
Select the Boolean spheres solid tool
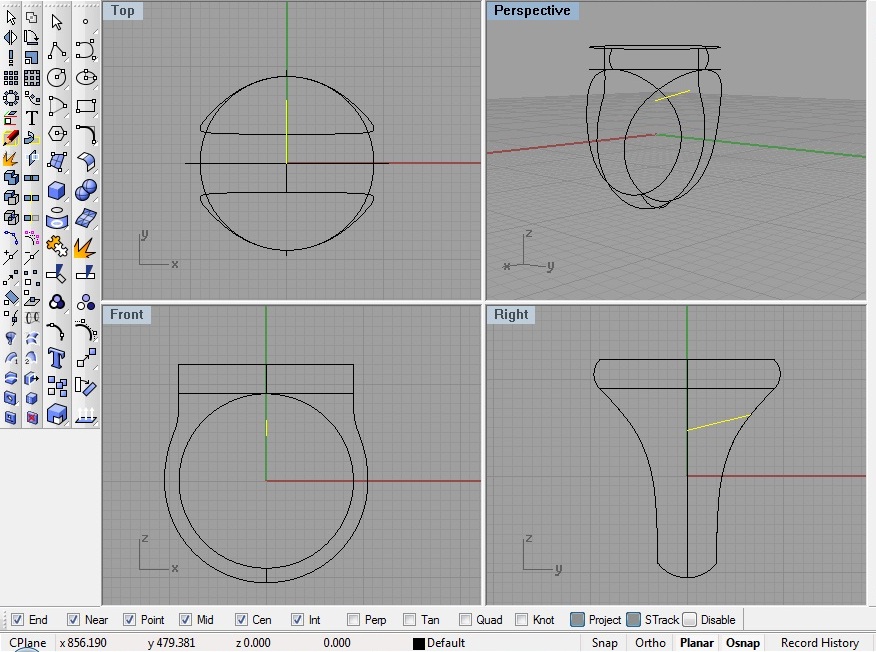click(86, 190)
